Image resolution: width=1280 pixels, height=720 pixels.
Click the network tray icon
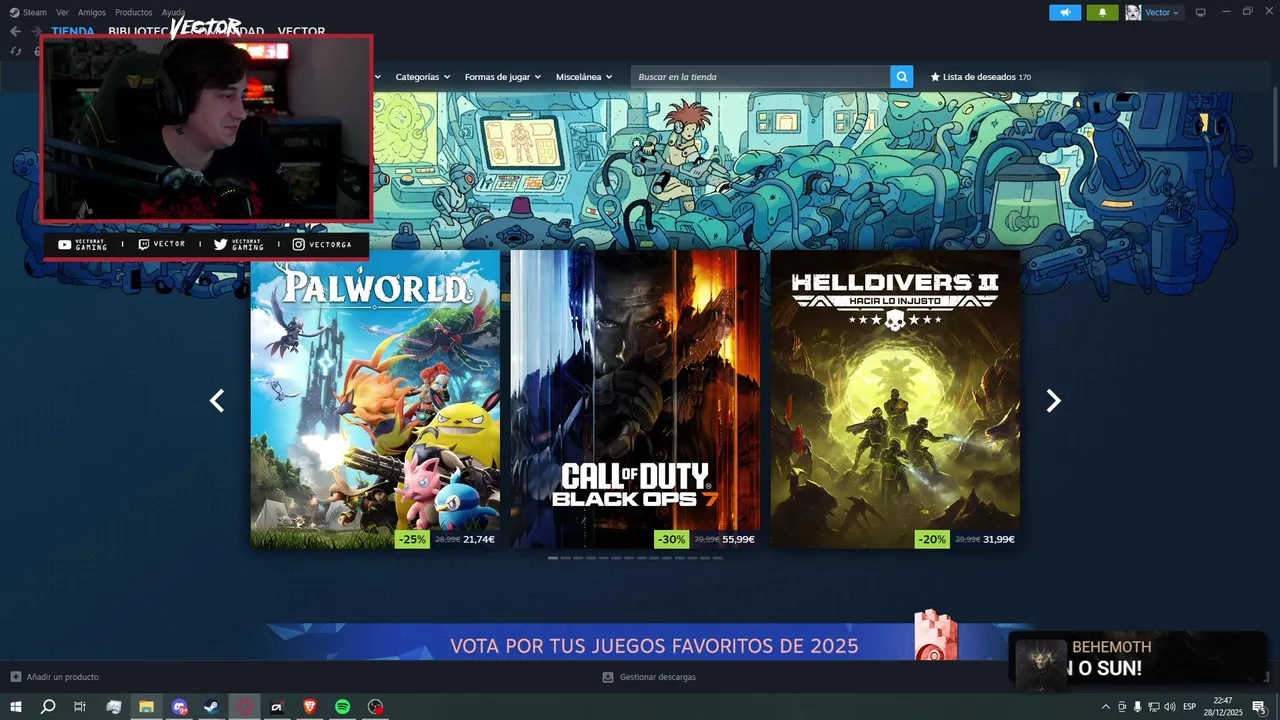pyautogui.click(x=1153, y=707)
